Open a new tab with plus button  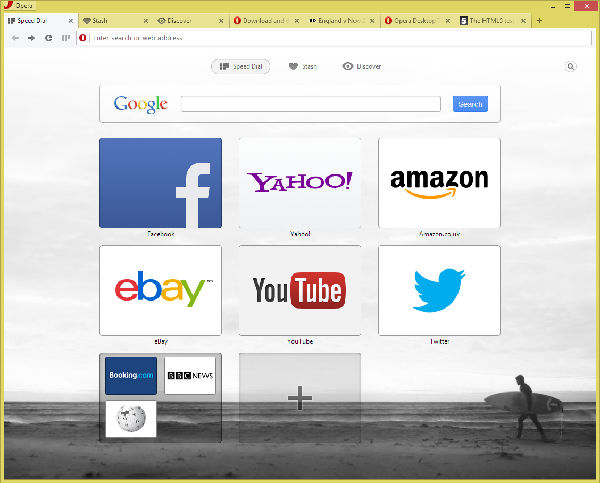(x=540, y=21)
